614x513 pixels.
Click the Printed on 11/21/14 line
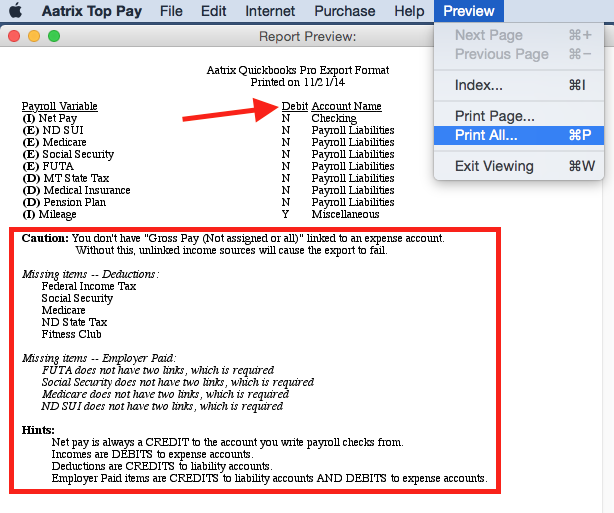click(298, 82)
